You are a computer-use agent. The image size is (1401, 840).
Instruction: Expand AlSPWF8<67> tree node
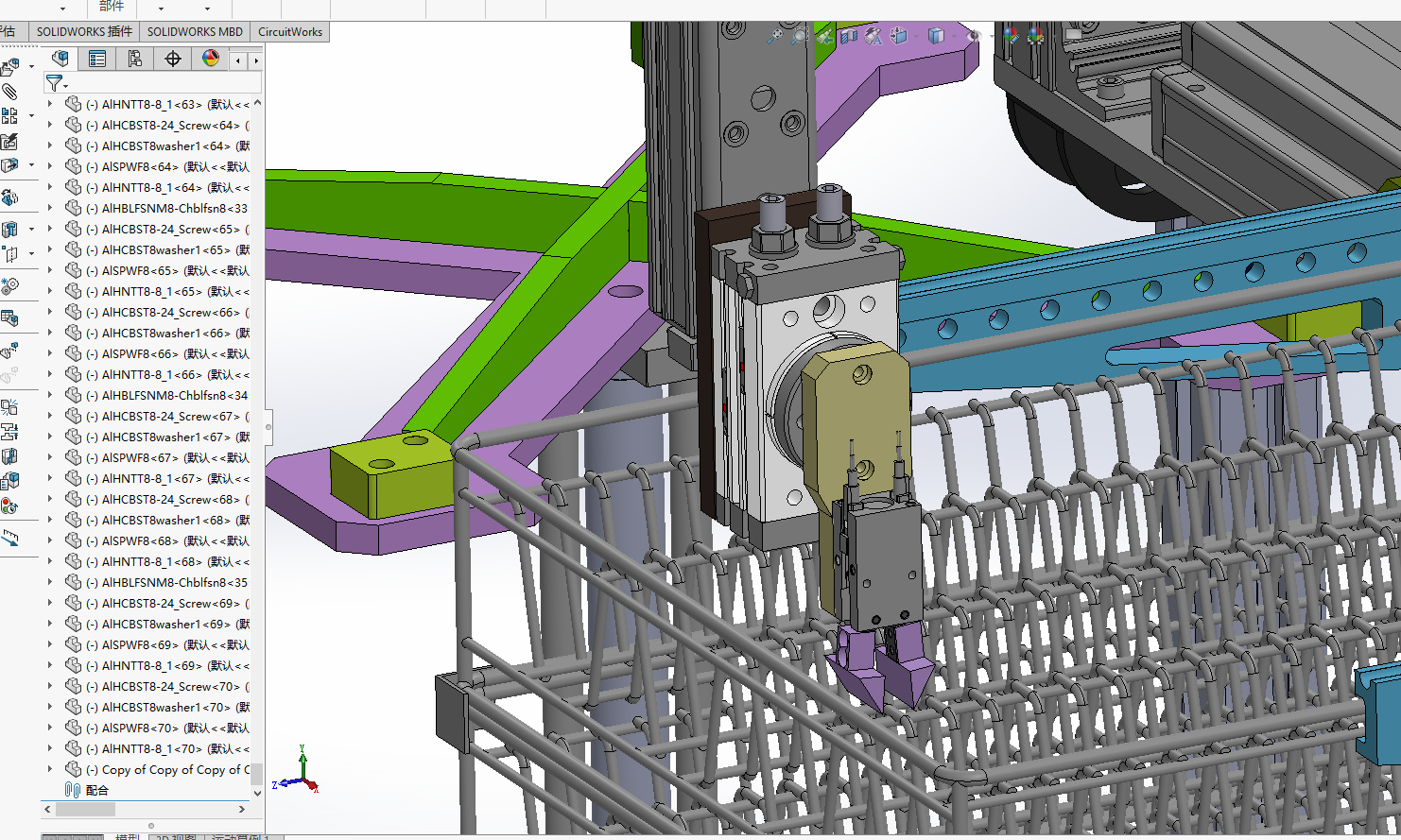(51, 457)
